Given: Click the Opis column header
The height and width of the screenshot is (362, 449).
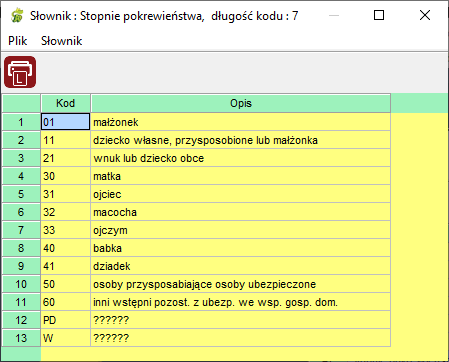Looking at the screenshot, I should coord(241,103).
